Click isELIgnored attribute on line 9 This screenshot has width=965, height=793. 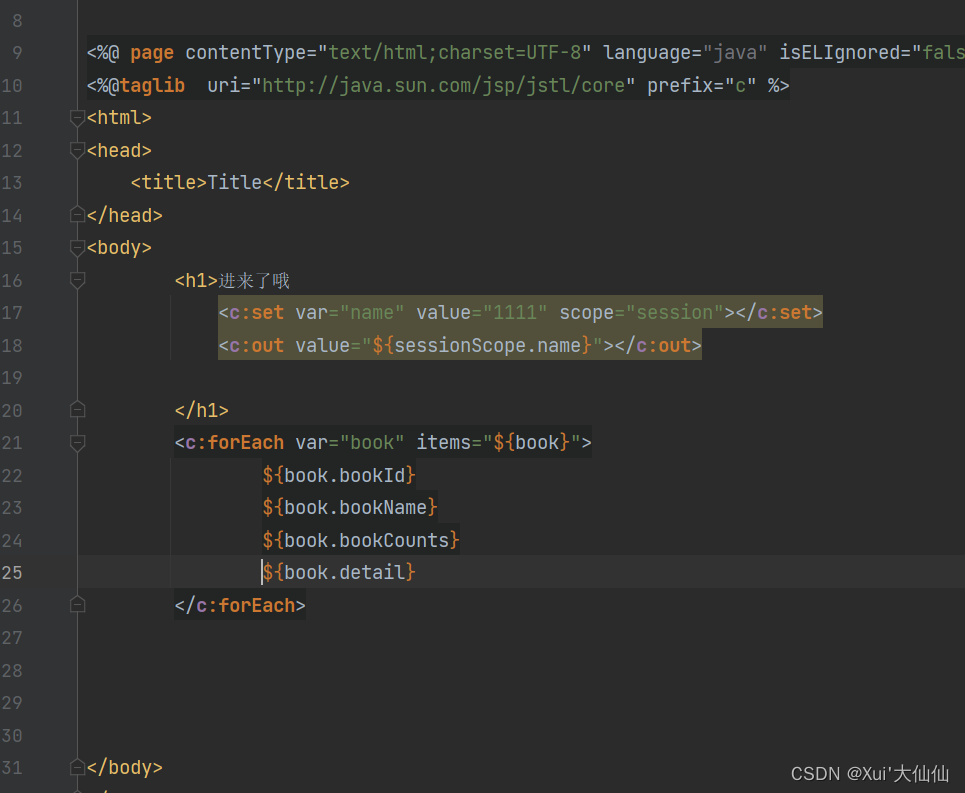tap(871, 53)
